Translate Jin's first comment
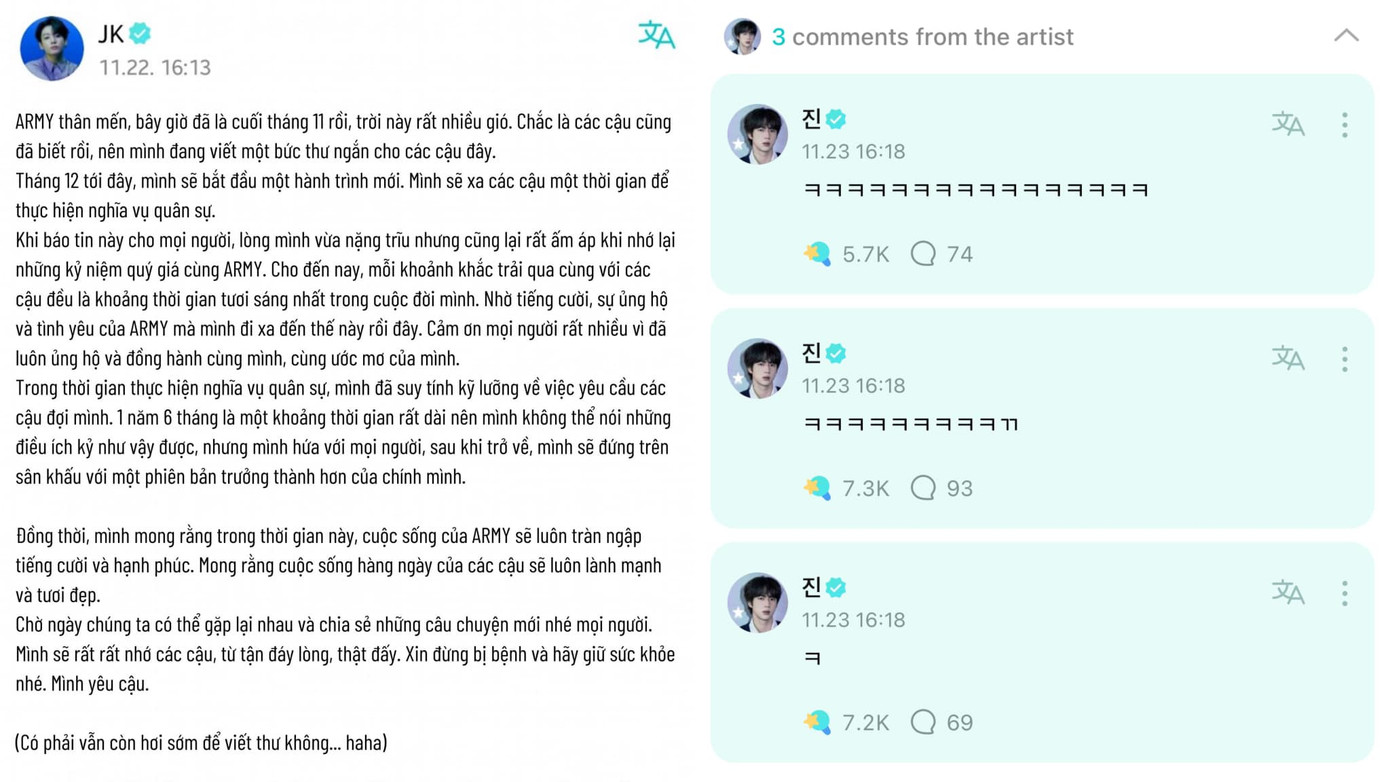Screen dimensions: 1390x782 point(1287,124)
